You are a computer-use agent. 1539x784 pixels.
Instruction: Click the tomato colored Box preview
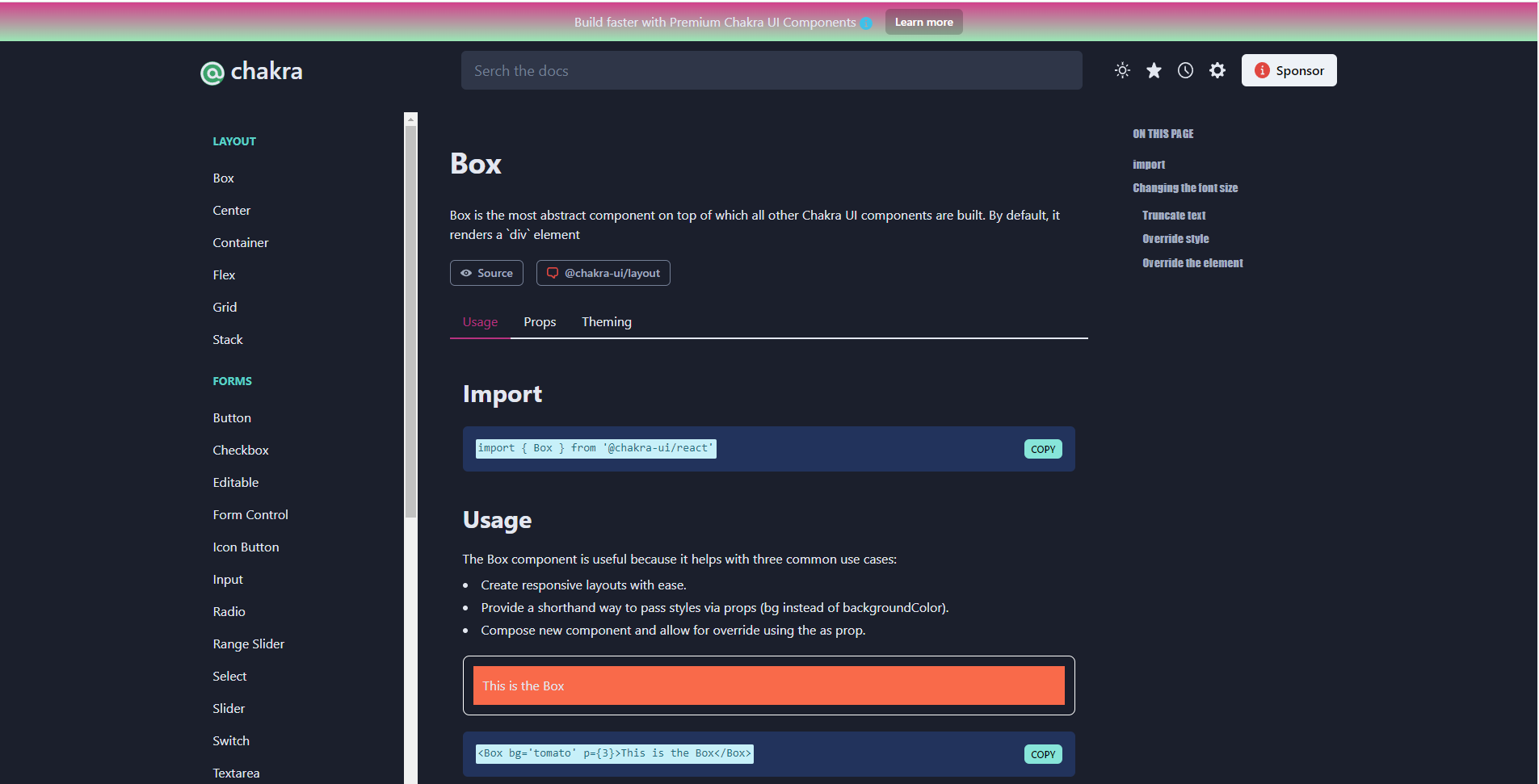(768, 685)
